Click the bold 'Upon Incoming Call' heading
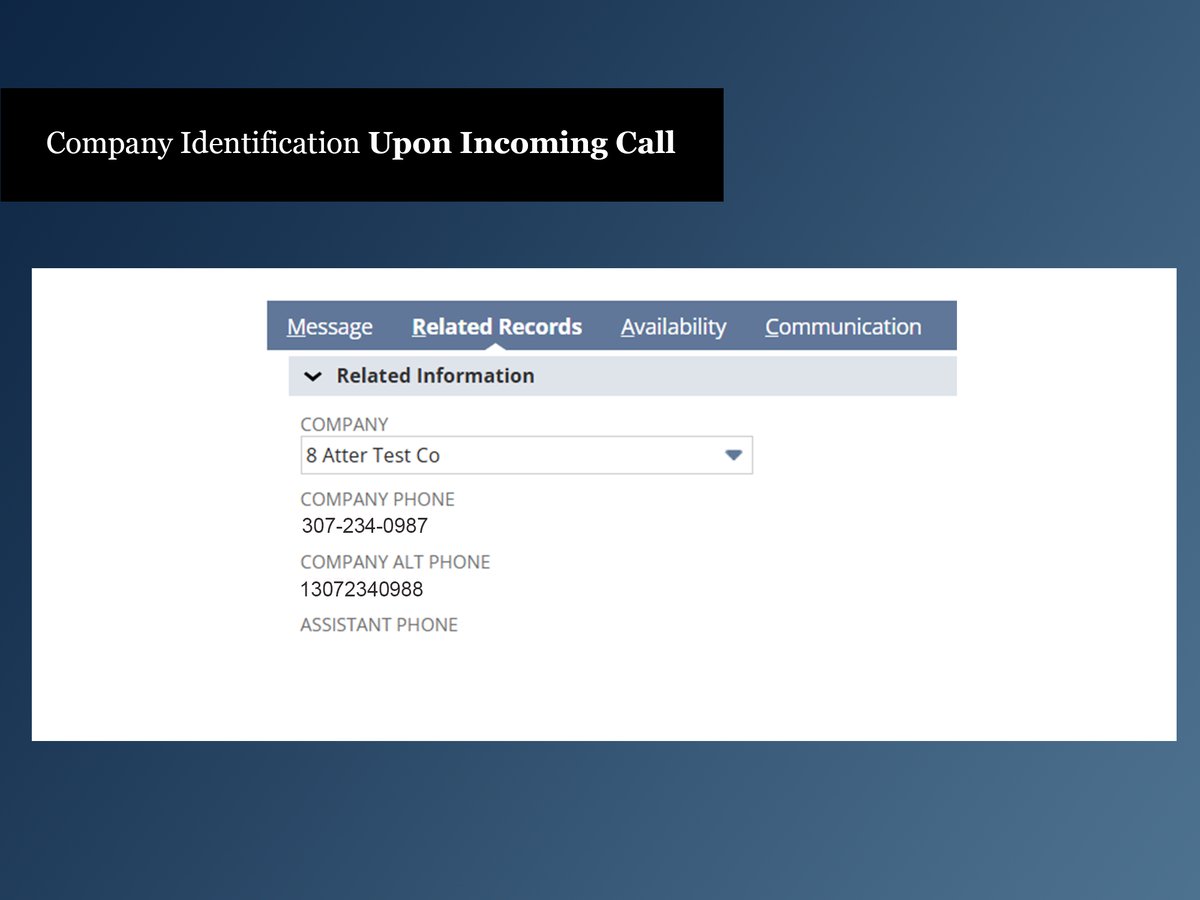This screenshot has width=1200, height=900. tap(521, 144)
